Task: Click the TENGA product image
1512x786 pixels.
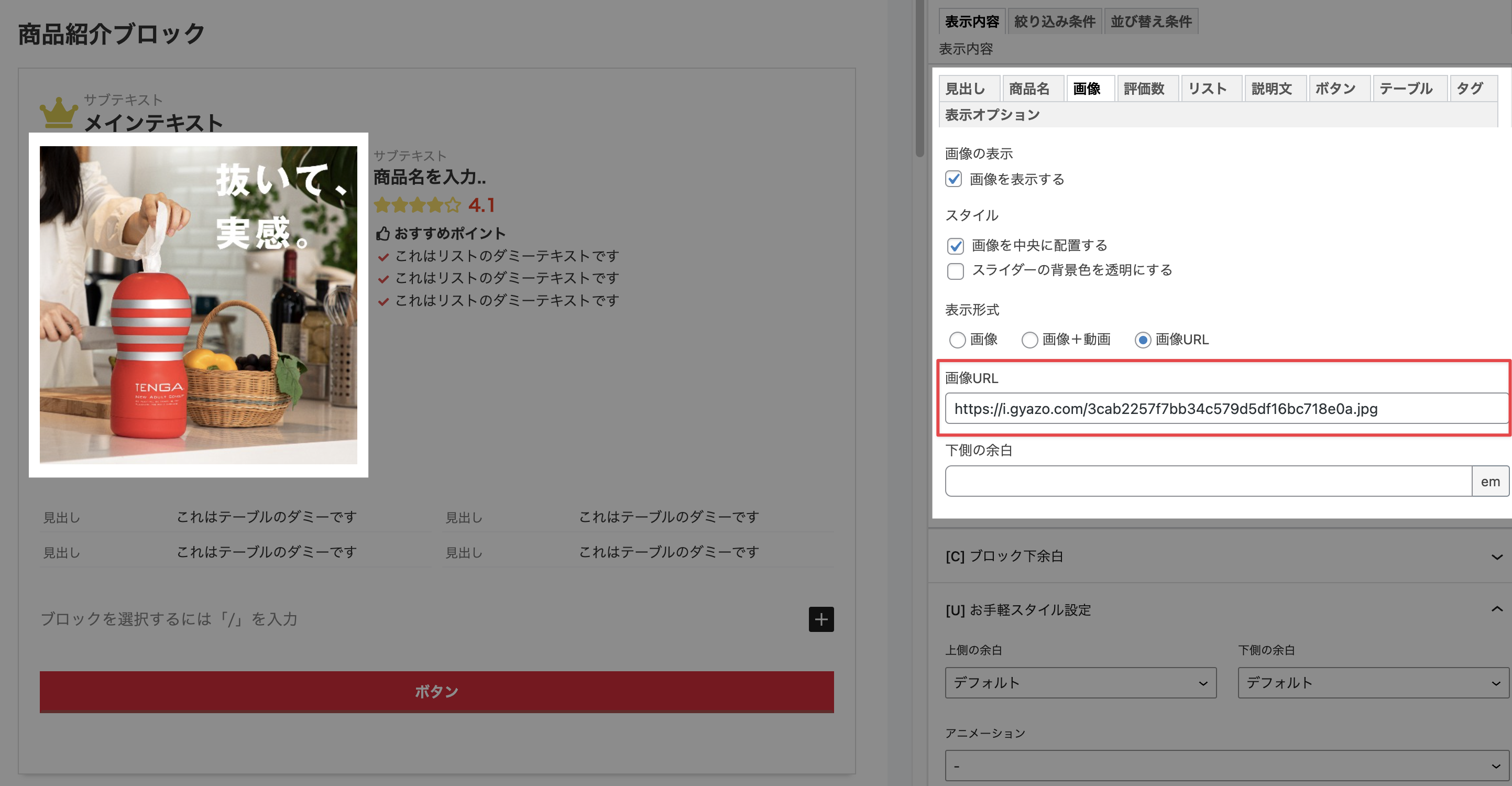Action: click(x=199, y=305)
